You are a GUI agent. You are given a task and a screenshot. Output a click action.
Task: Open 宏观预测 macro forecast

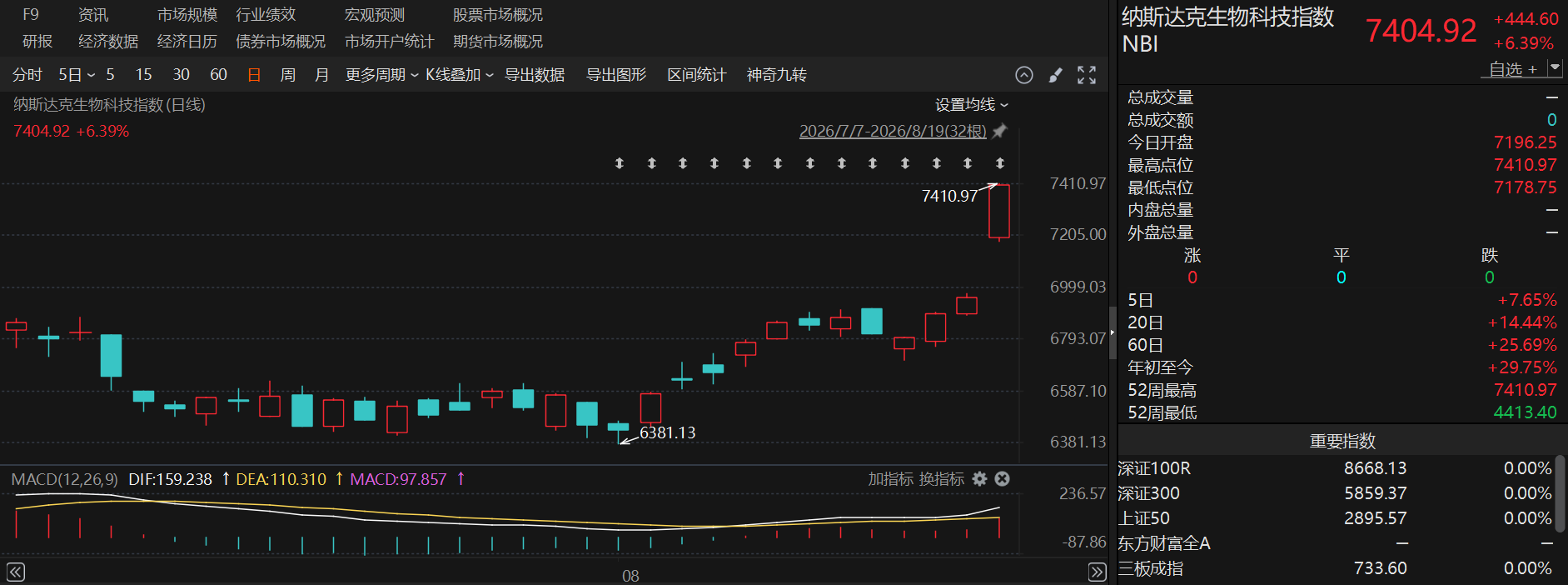coord(375,15)
